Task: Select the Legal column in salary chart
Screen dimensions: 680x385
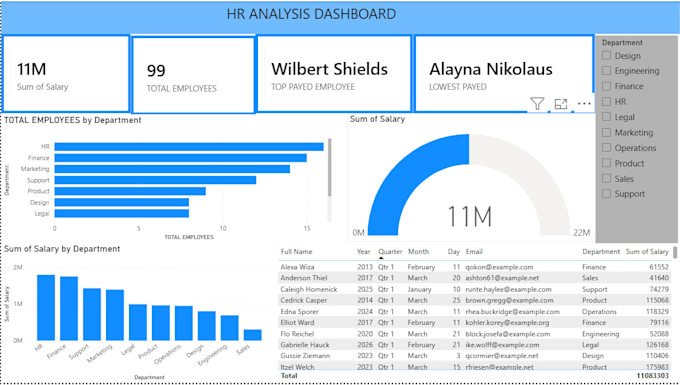Action: [138, 322]
